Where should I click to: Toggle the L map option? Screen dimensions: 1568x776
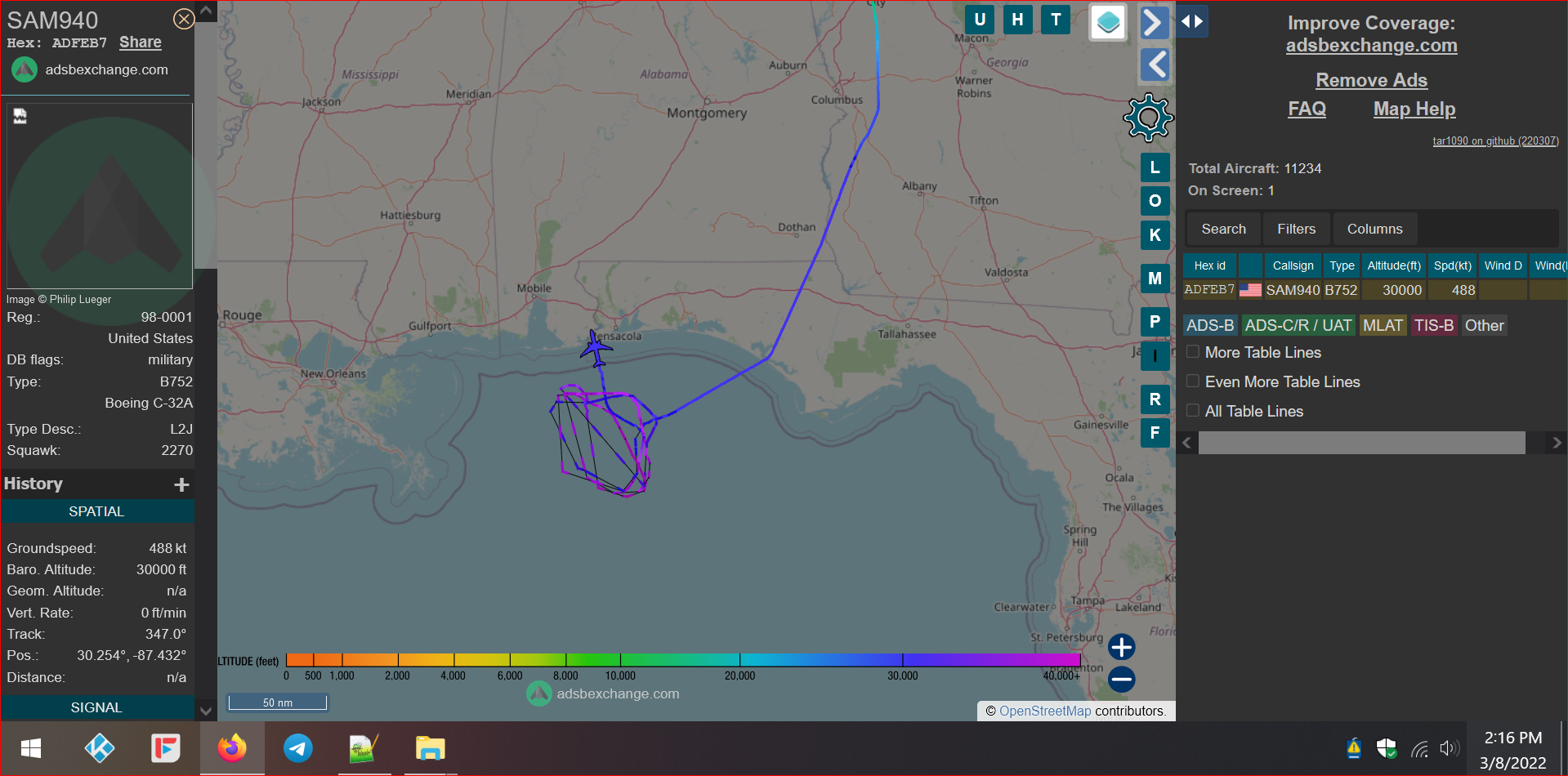[x=1155, y=167]
